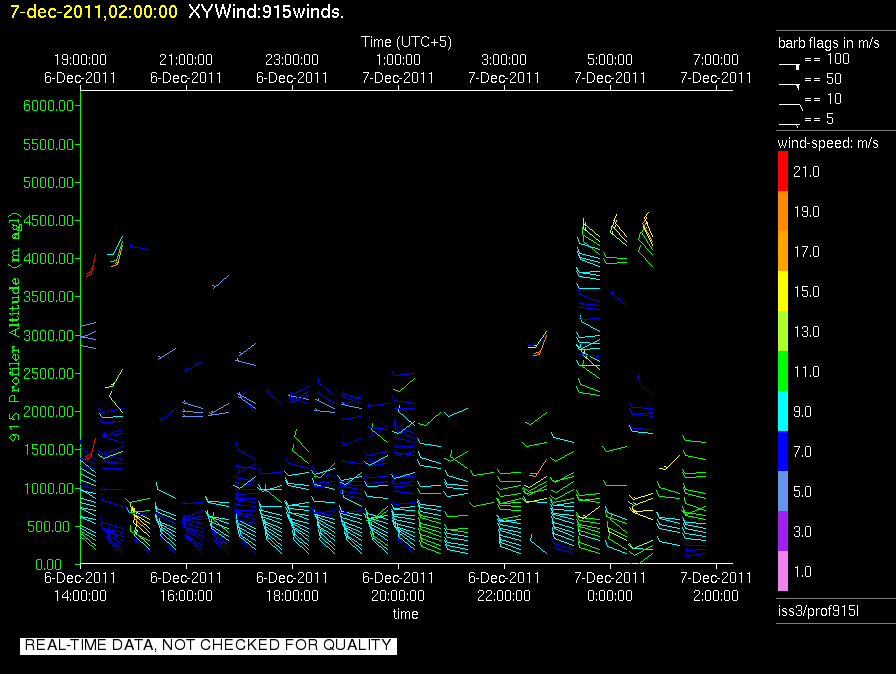Click the yellow 15.0 color bar segment
This screenshot has height=674, width=896.
click(x=783, y=291)
